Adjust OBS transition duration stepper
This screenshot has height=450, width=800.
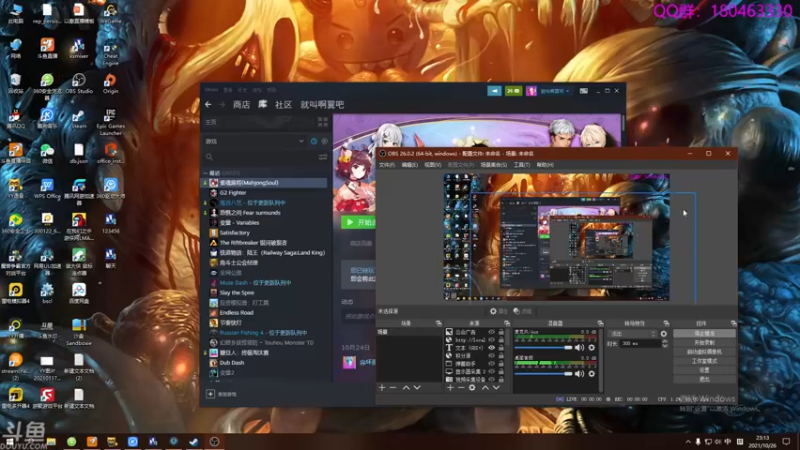pyautogui.click(x=665, y=344)
